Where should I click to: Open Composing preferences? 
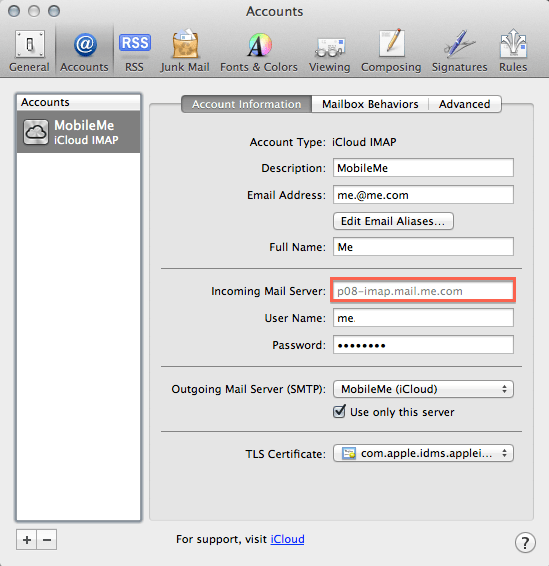click(391, 51)
